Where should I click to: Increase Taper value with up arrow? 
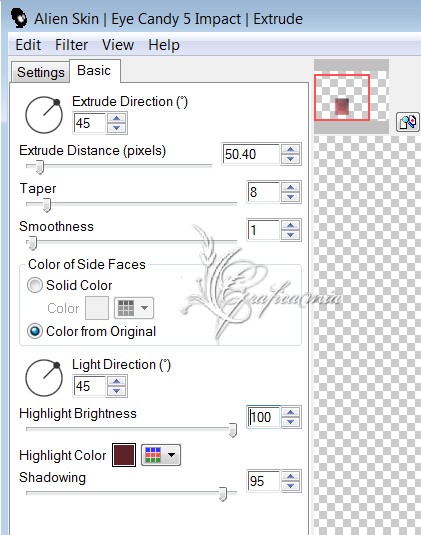pyautogui.click(x=291, y=187)
